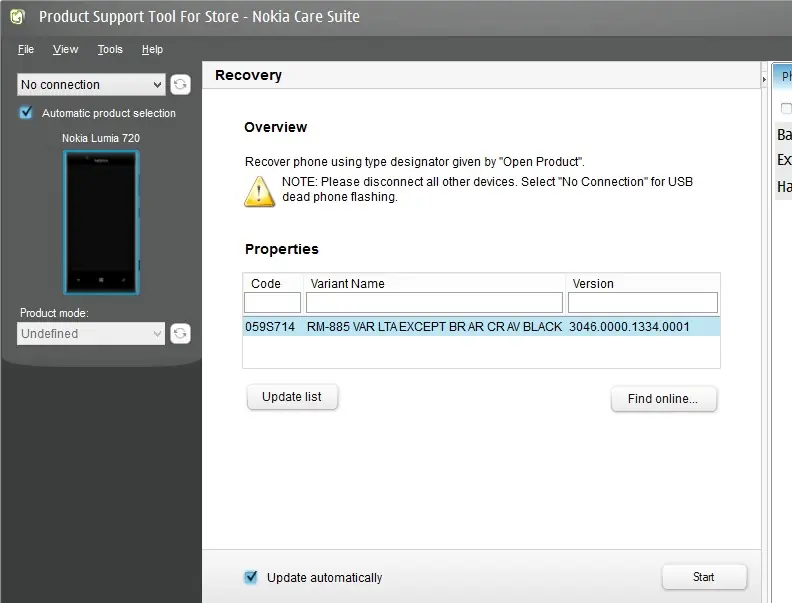Viewport: 792px width, 603px height.
Task: Click the Variant Name filter field
Action: point(434,303)
